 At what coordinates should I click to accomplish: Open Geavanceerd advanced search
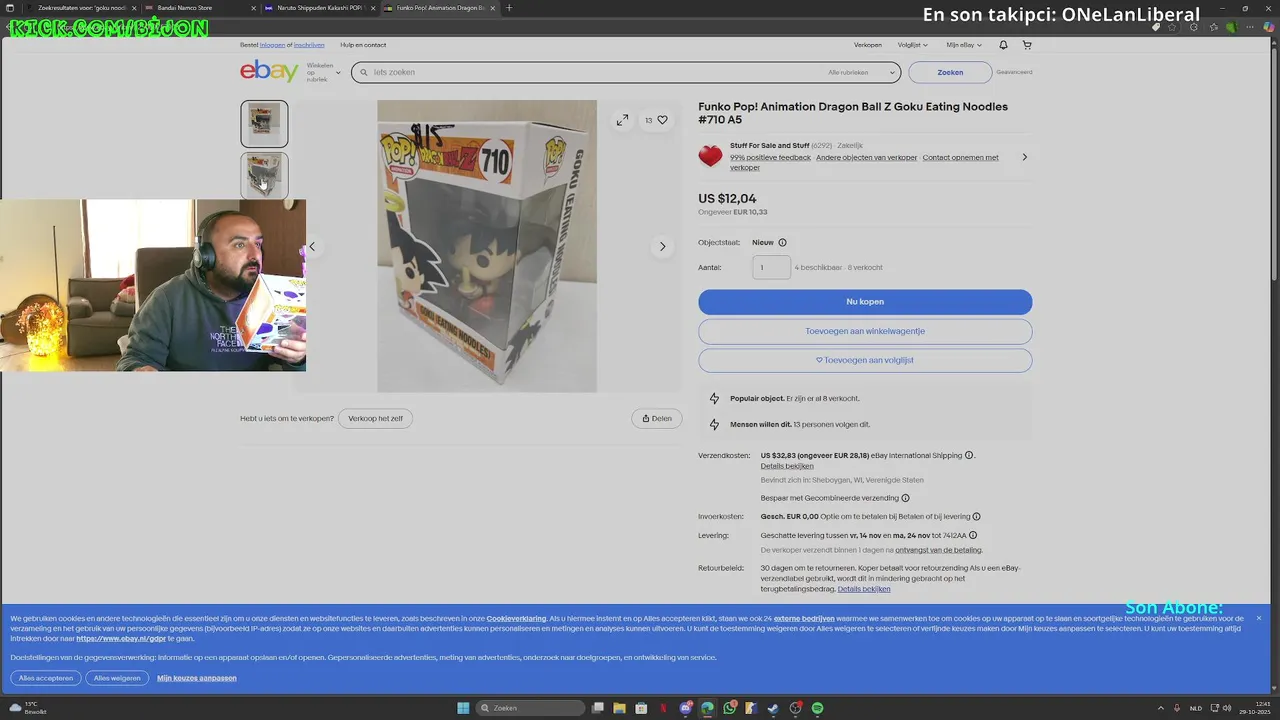click(x=1014, y=72)
